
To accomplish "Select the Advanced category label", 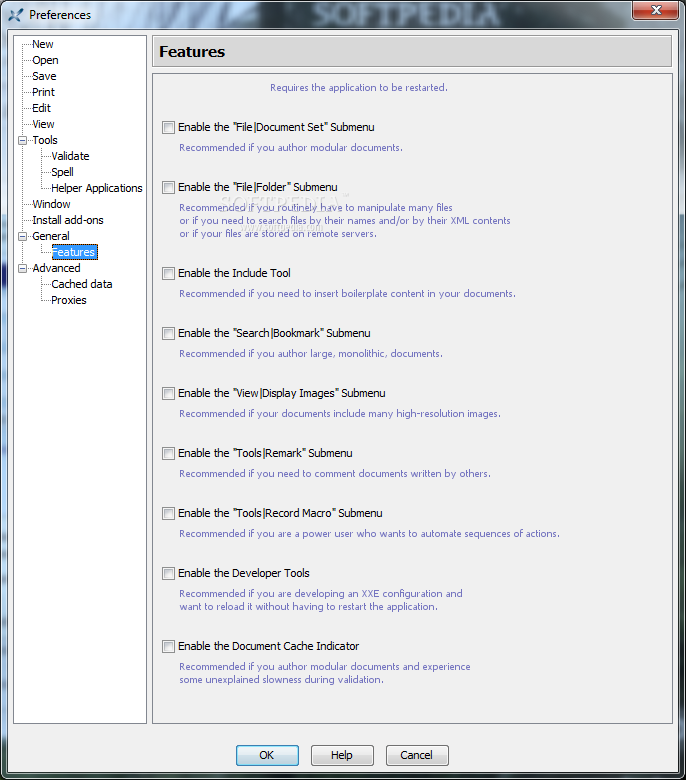I will (56, 268).
